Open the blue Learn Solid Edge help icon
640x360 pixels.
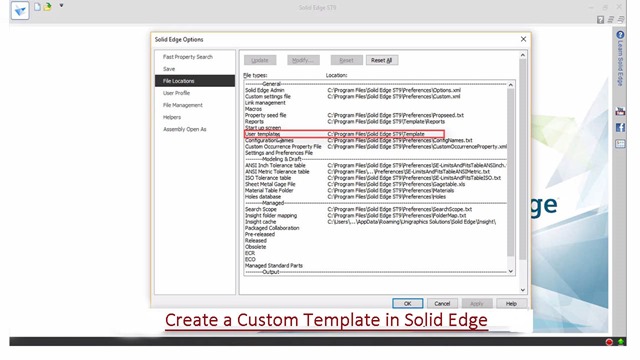tap(620, 35)
